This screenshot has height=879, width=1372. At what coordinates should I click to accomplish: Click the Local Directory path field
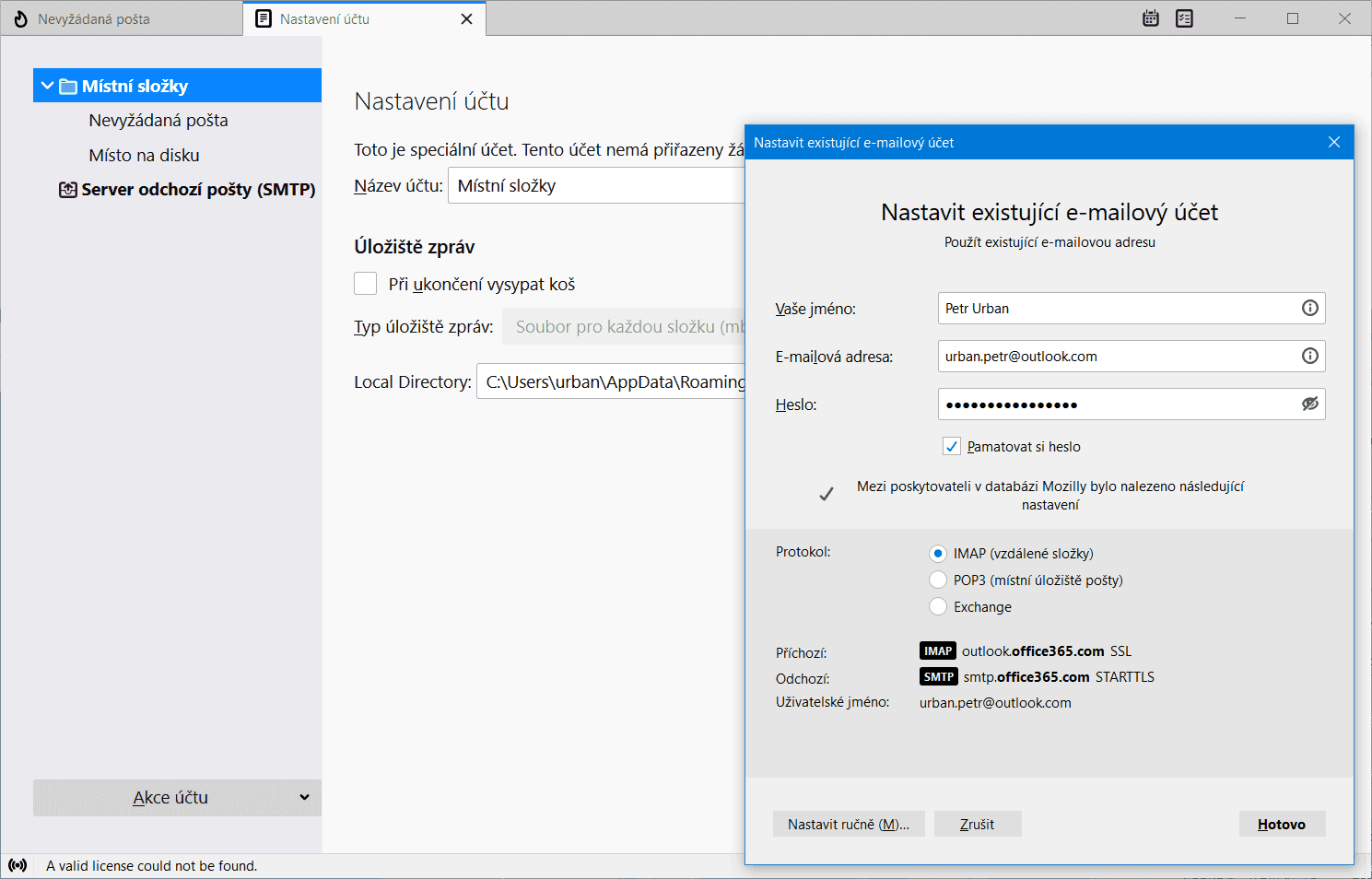click(611, 381)
